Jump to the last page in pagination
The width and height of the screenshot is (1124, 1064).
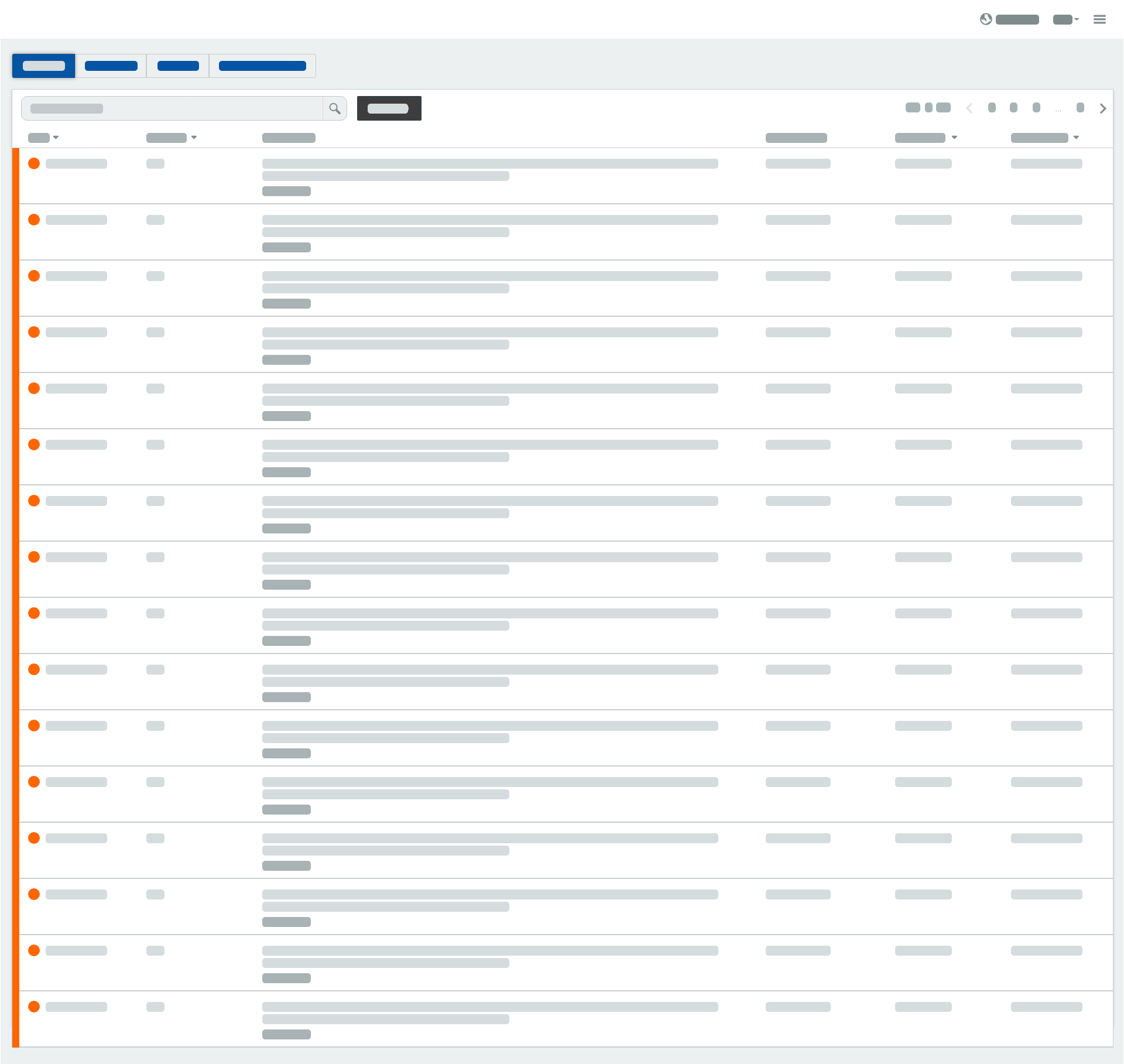[x=1081, y=108]
